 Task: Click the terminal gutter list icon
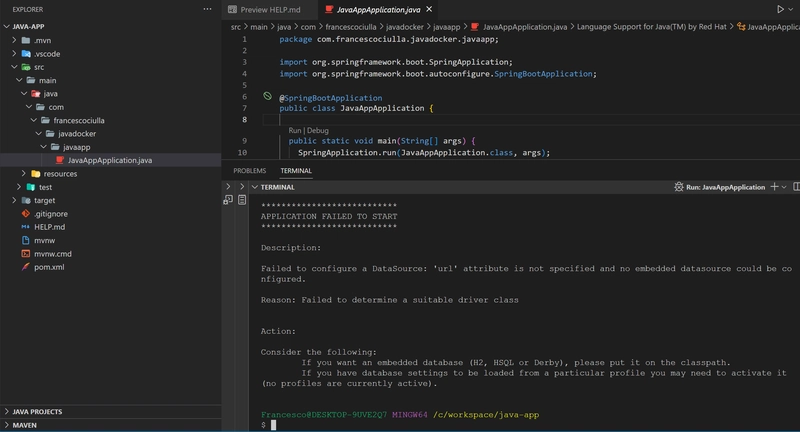(242, 200)
